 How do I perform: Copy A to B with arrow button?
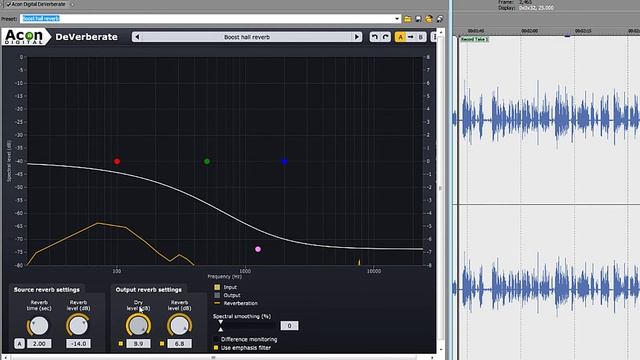coord(410,37)
